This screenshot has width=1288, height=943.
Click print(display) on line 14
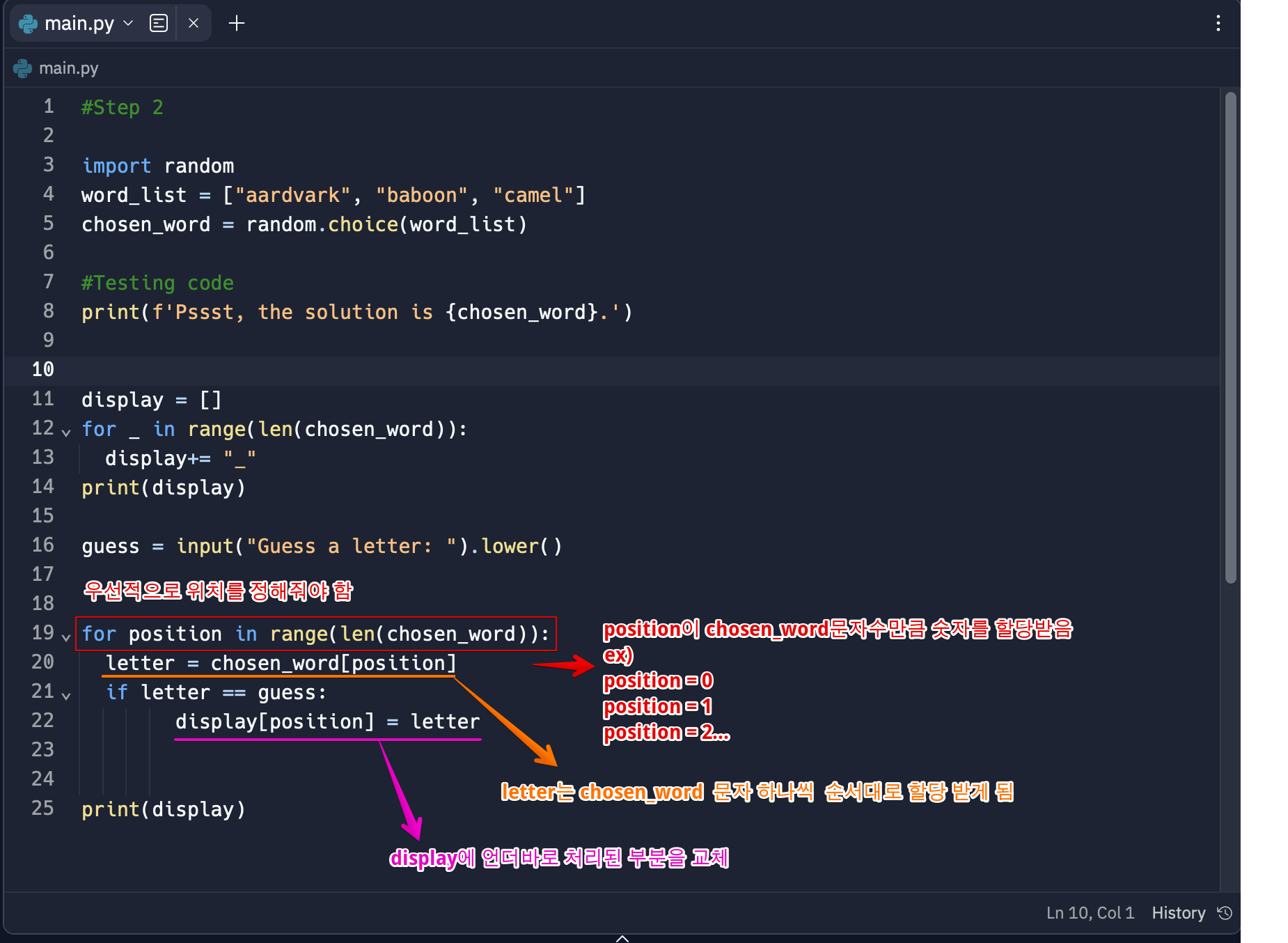(164, 488)
